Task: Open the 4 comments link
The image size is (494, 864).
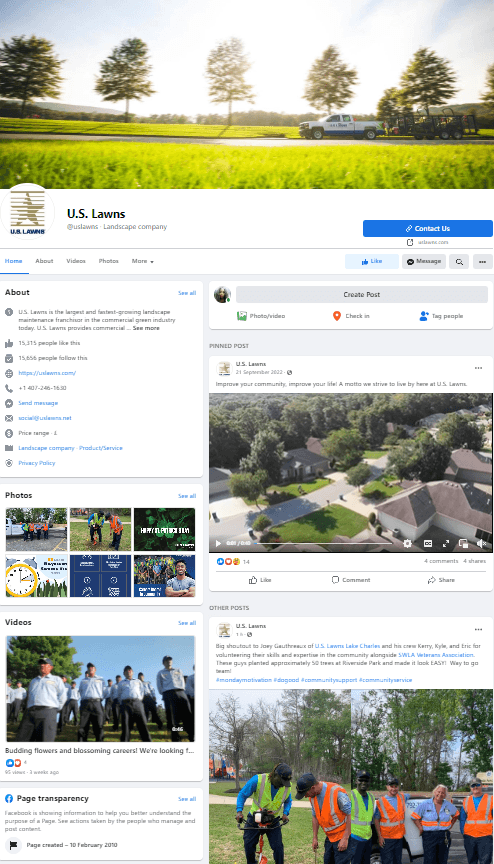Action: point(441,561)
